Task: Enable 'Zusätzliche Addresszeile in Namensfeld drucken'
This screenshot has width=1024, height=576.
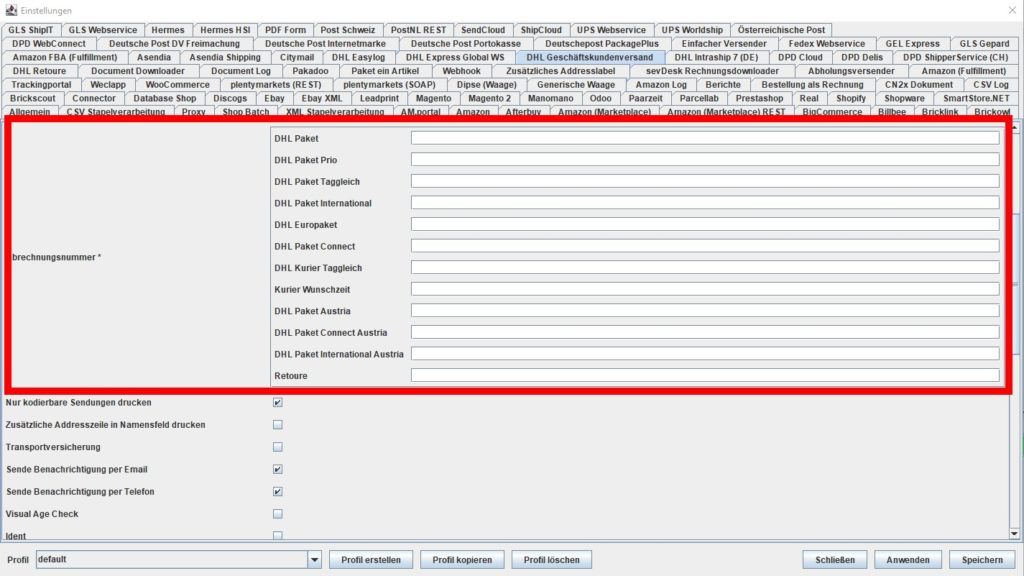Action: pos(278,424)
